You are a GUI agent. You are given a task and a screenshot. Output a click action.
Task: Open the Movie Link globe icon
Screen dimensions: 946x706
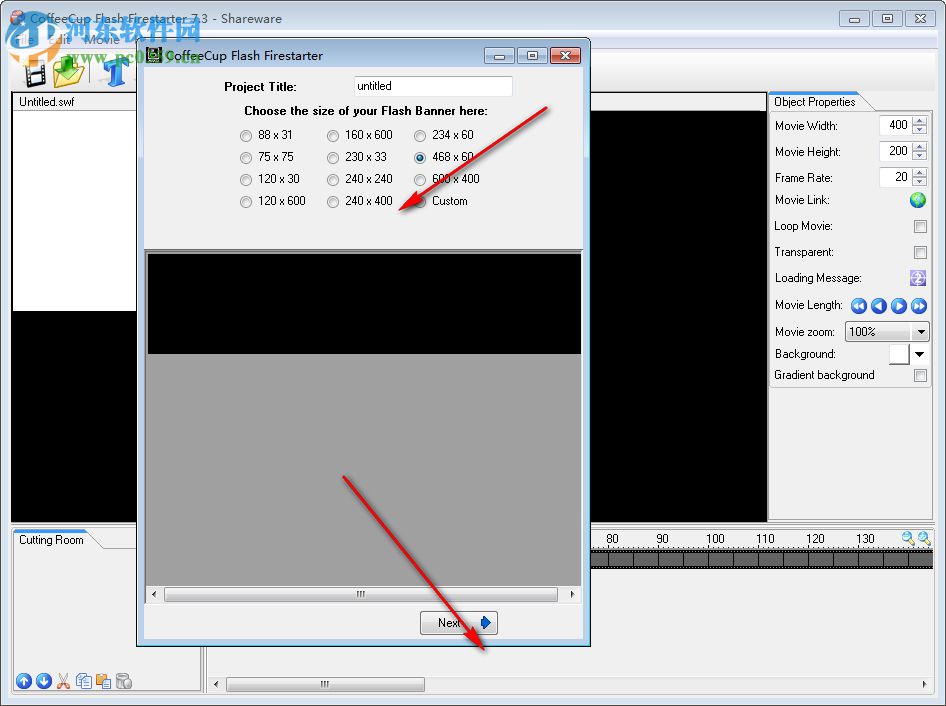(x=918, y=200)
